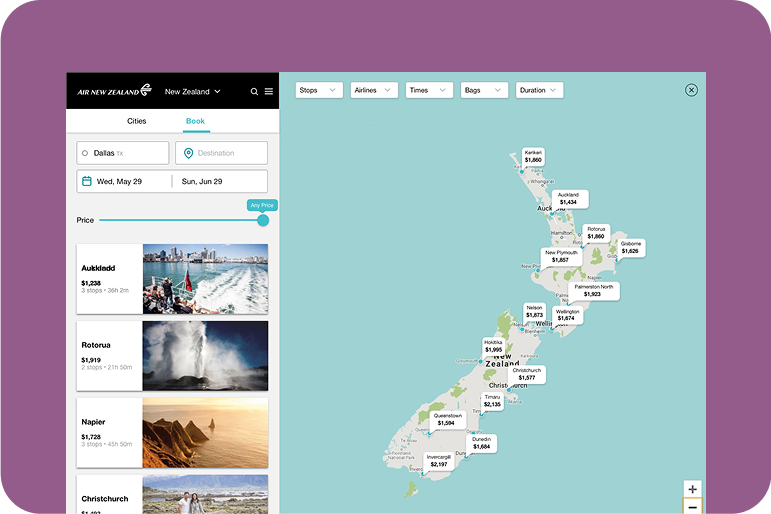The height and width of the screenshot is (514, 771).
Task: Zoom in the map with plus button
Action: [692, 489]
